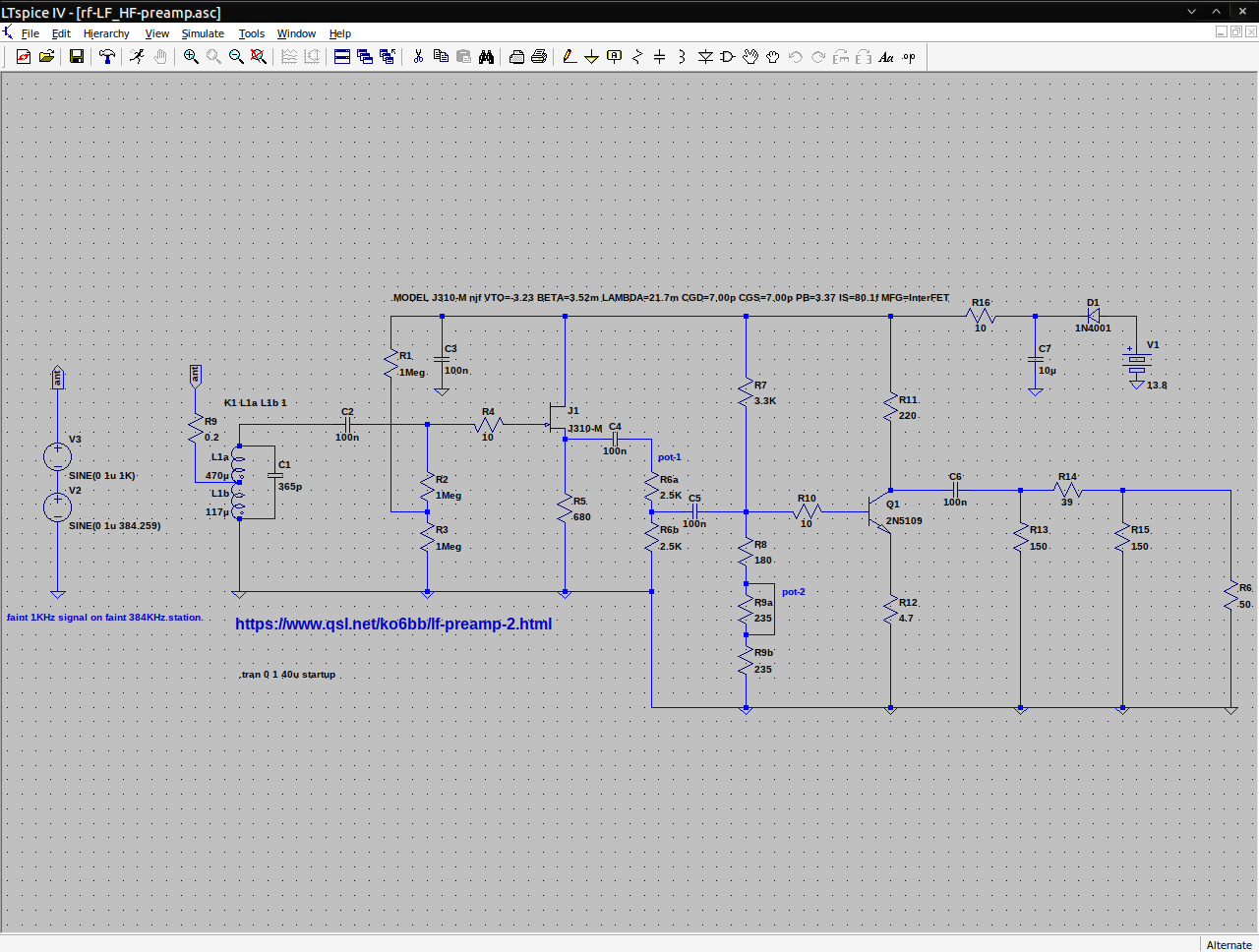The width and height of the screenshot is (1259, 952).
Task: Click the qsl.net lf-preamp-2 URL text
Action: [393, 624]
